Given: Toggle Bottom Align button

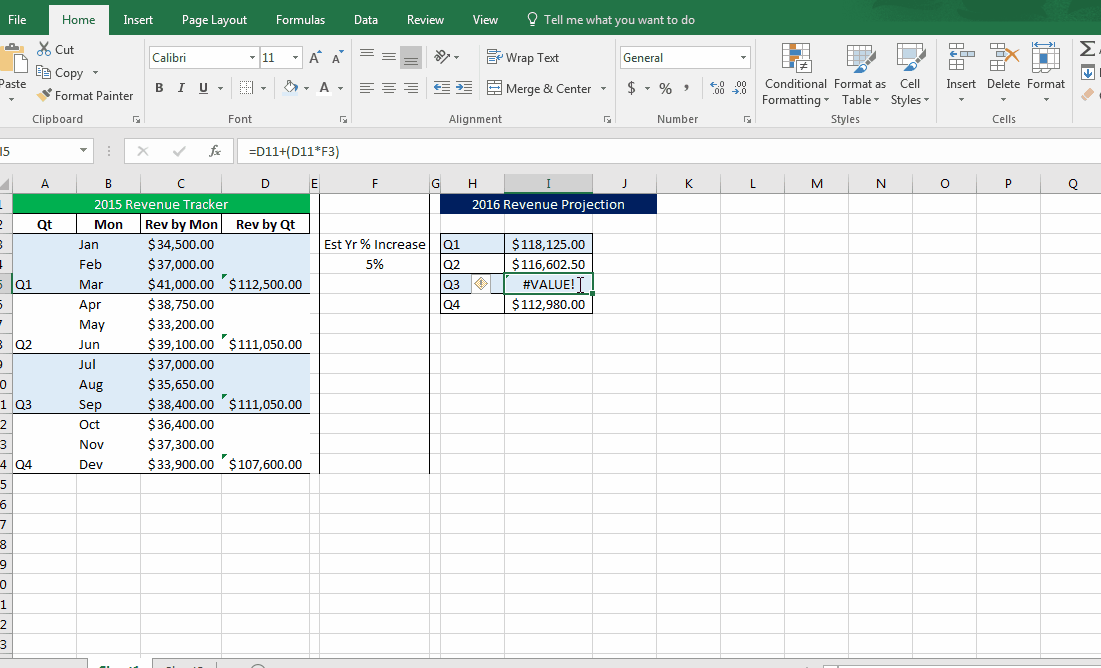Looking at the screenshot, I should (x=411, y=57).
